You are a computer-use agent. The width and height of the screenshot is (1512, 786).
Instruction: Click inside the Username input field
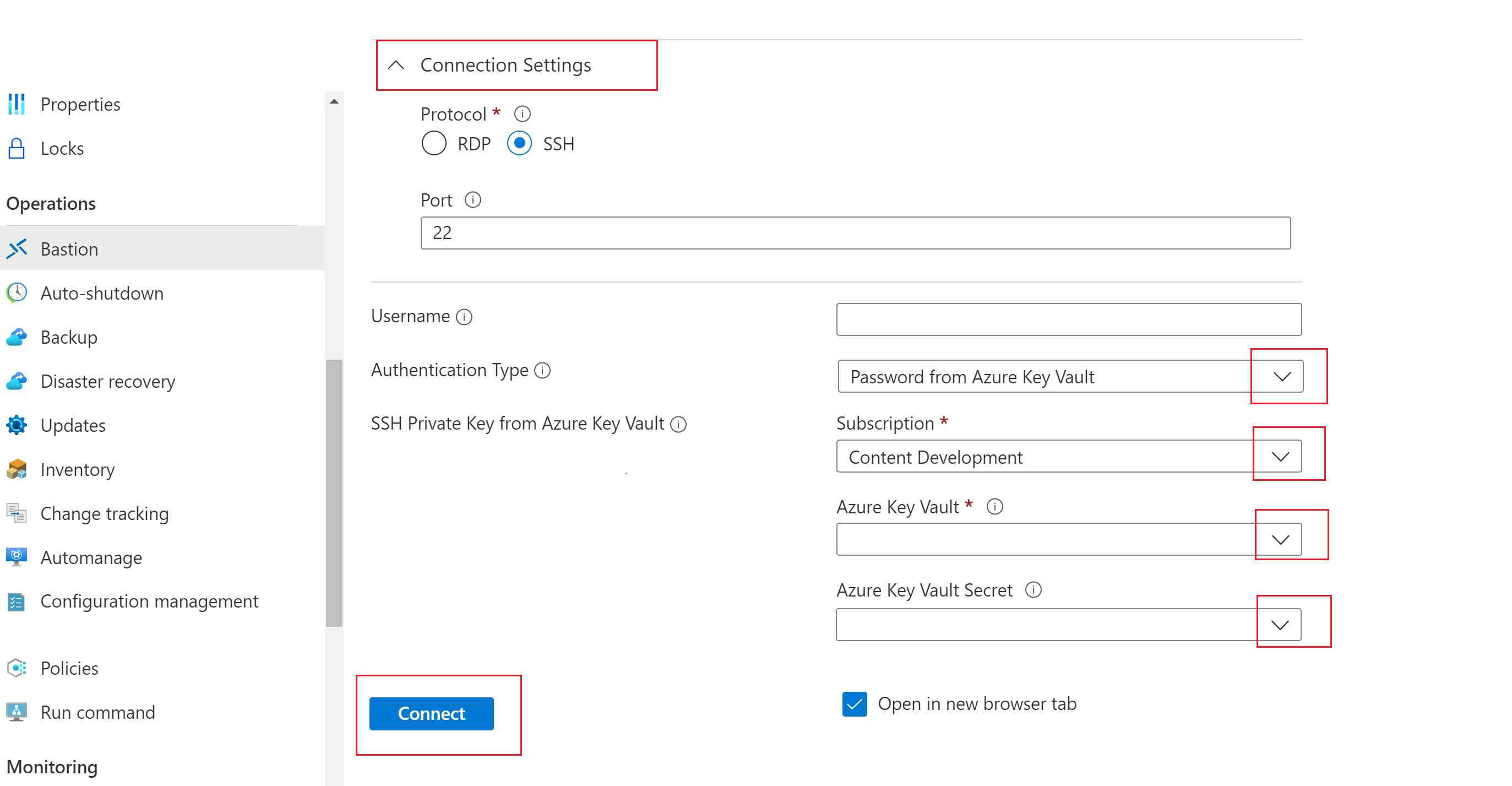pos(1068,319)
